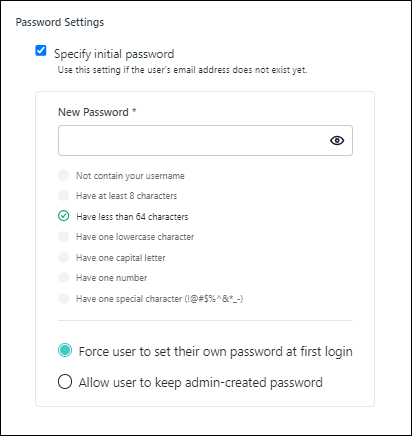Uncheck the Specify initial password checkbox
The width and height of the screenshot is (412, 436).
click(x=41, y=51)
